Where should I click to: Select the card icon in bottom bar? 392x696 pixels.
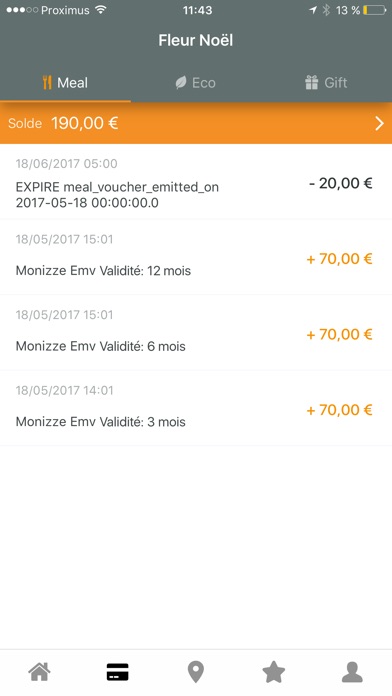pos(118,672)
